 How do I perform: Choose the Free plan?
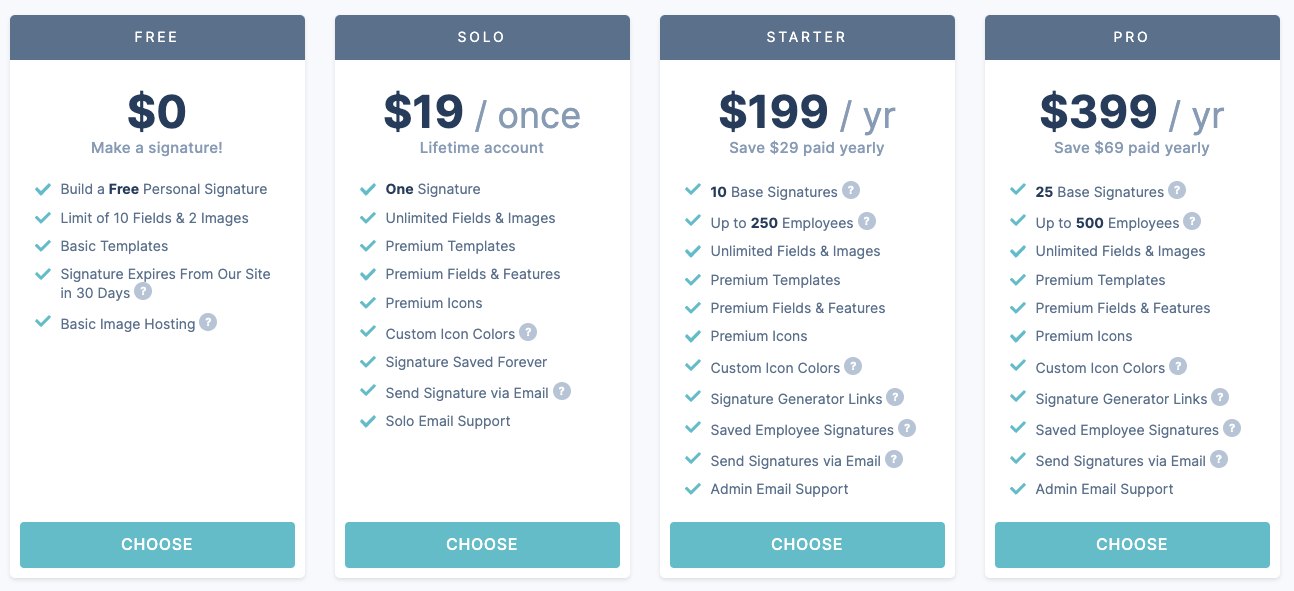(x=157, y=545)
